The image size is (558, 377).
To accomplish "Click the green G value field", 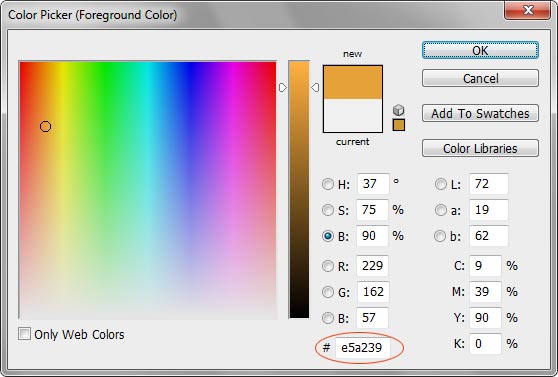I will [x=373, y=292].
